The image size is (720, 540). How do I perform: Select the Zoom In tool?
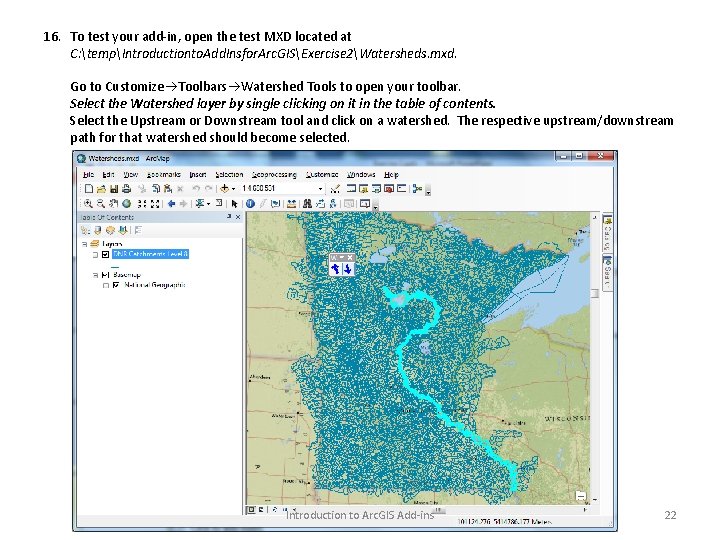coord(88,203)
